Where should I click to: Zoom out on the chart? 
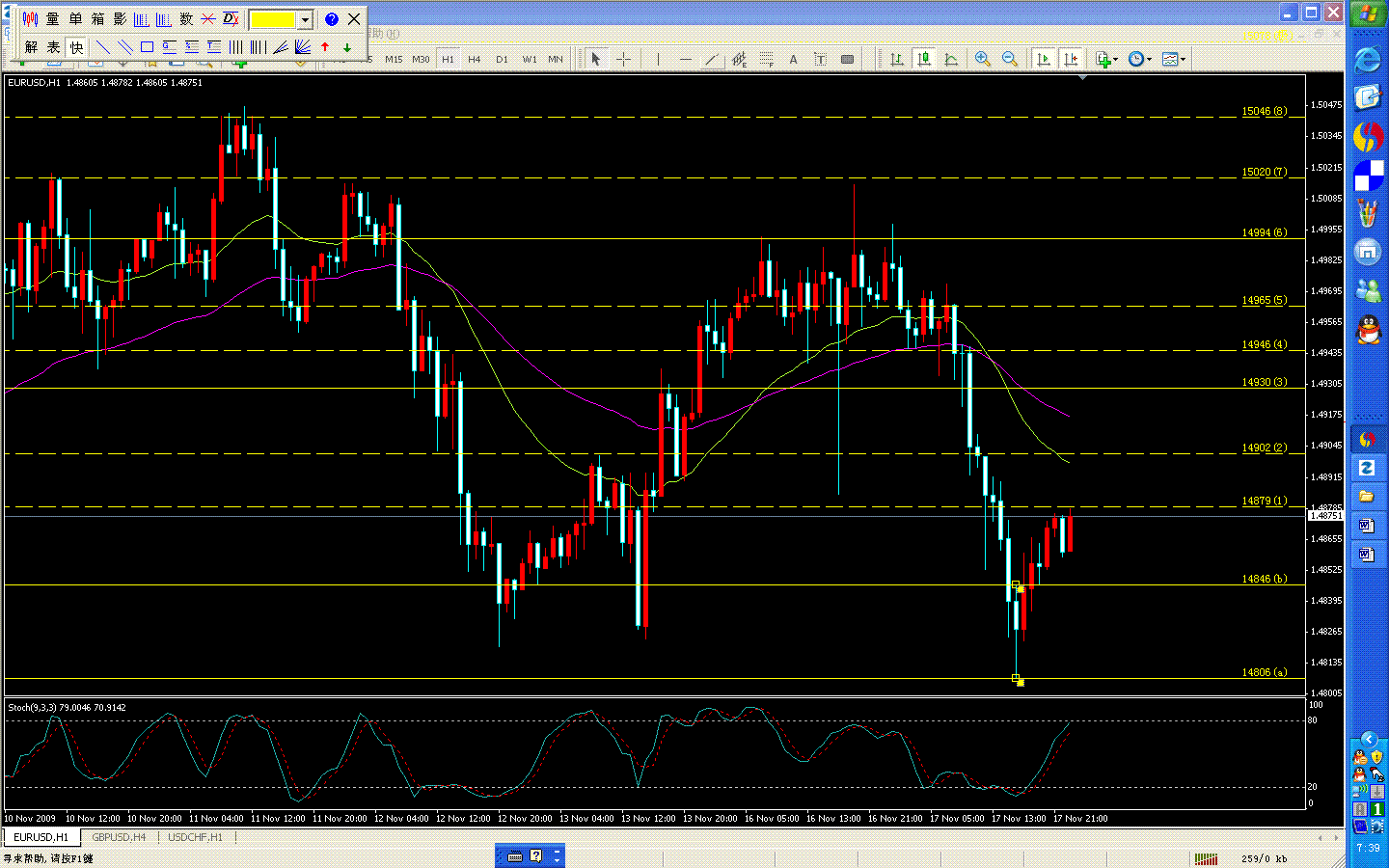pyautogui.click(x=1010, y=59)
